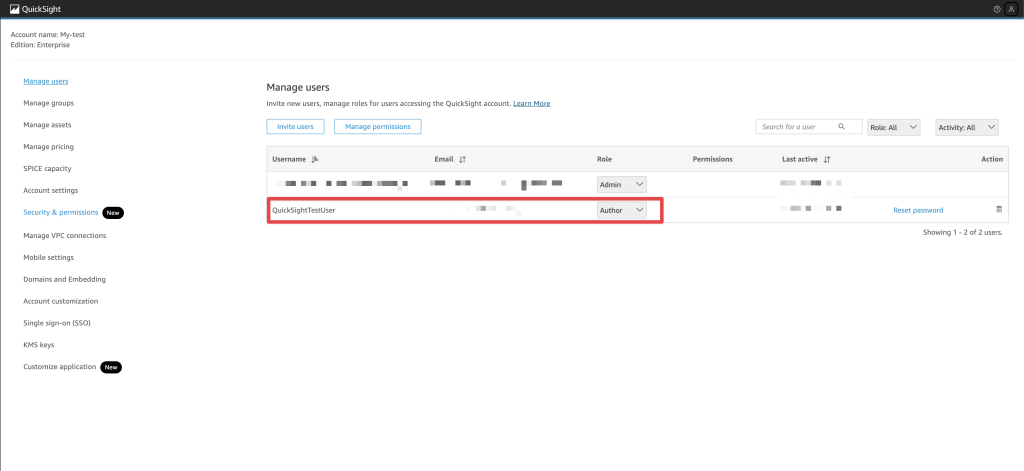Open the Admin role dropdown
The width and height of the screenshot is (1024, 471).
(x=622, y=185)
